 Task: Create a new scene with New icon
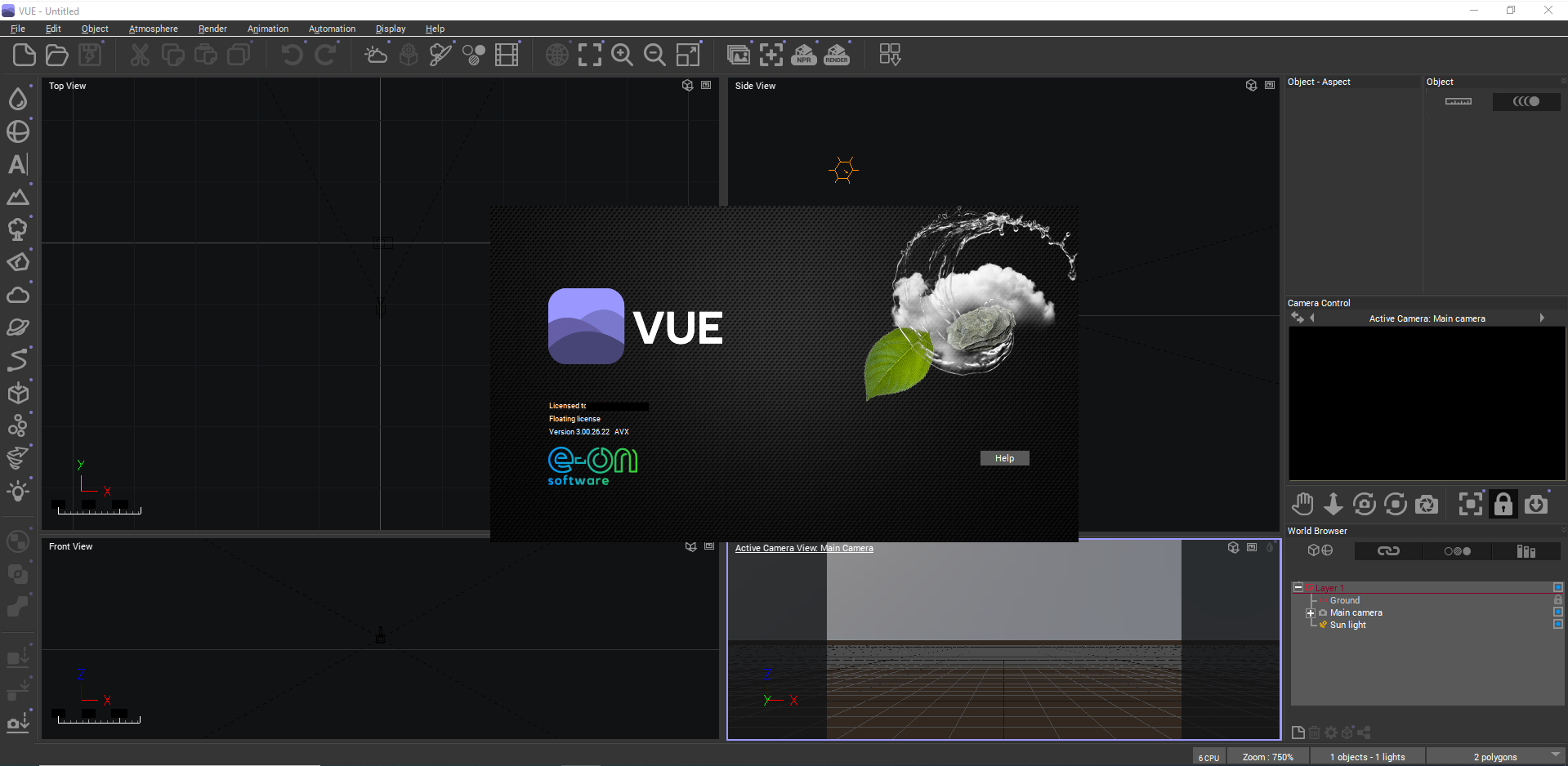25,55
